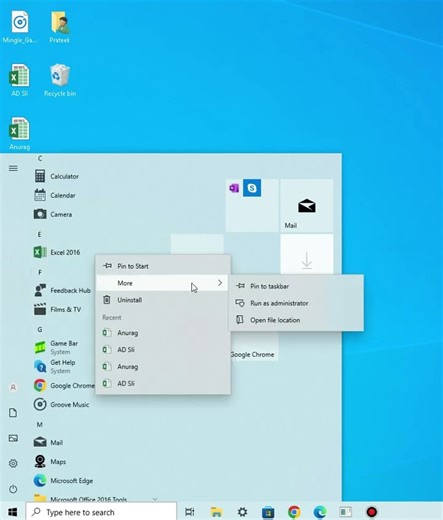Open Calendar app in Start menu
This screenshot has height=520, width=443.
click(55, 195)
